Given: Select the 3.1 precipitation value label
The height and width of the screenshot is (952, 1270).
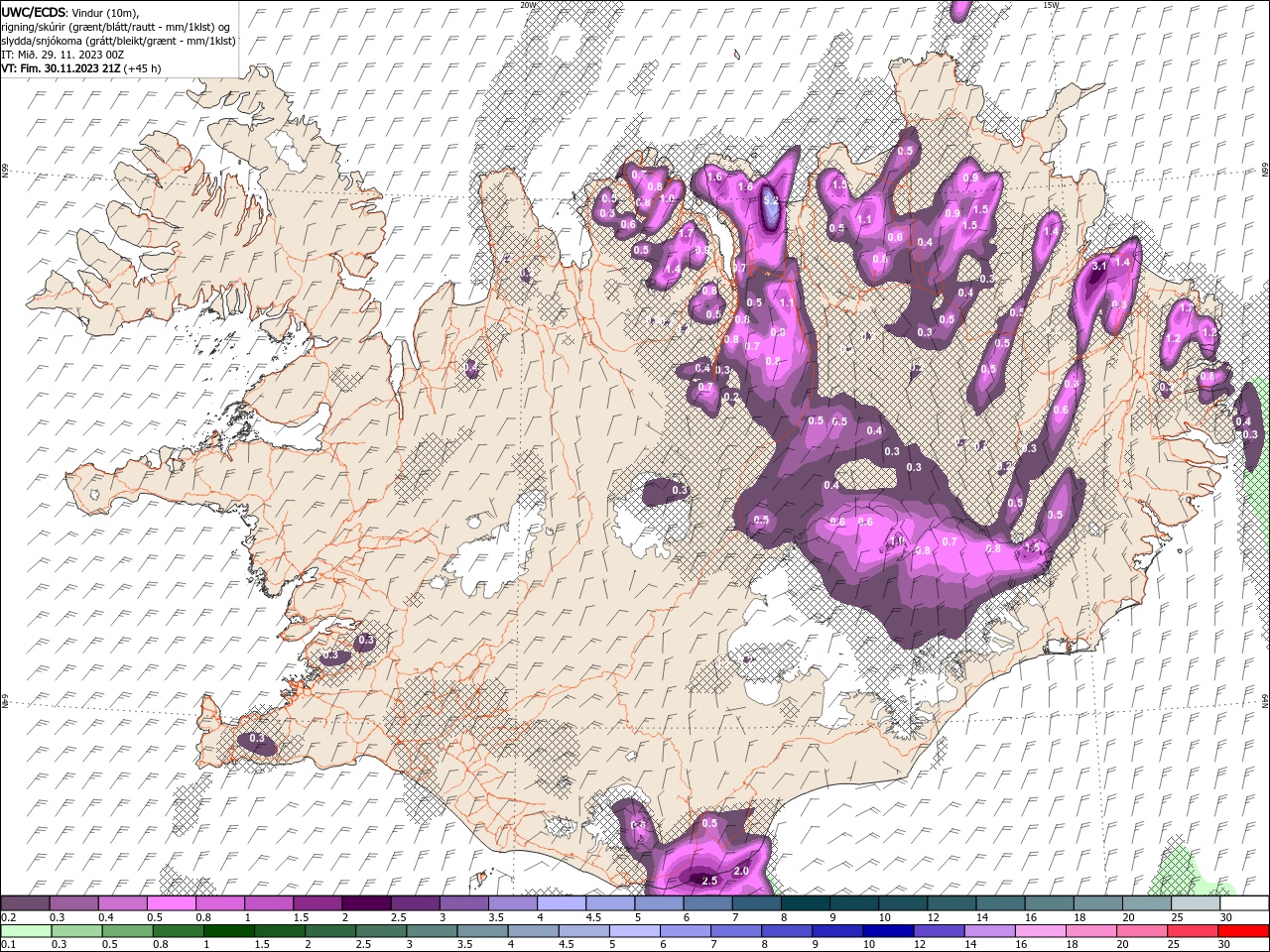Looking at the screenshot, I should (1098, 266).
